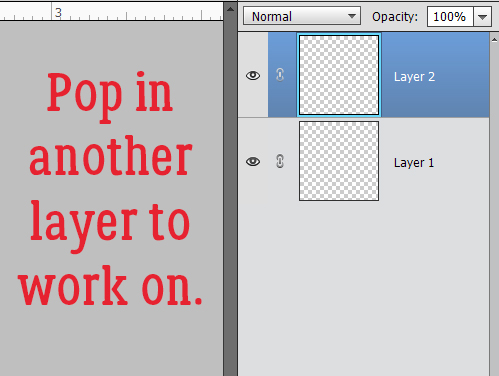This screenshot has width=499, height=376.
Task: Select the Layer 2 name text
Action: (414, 77)
